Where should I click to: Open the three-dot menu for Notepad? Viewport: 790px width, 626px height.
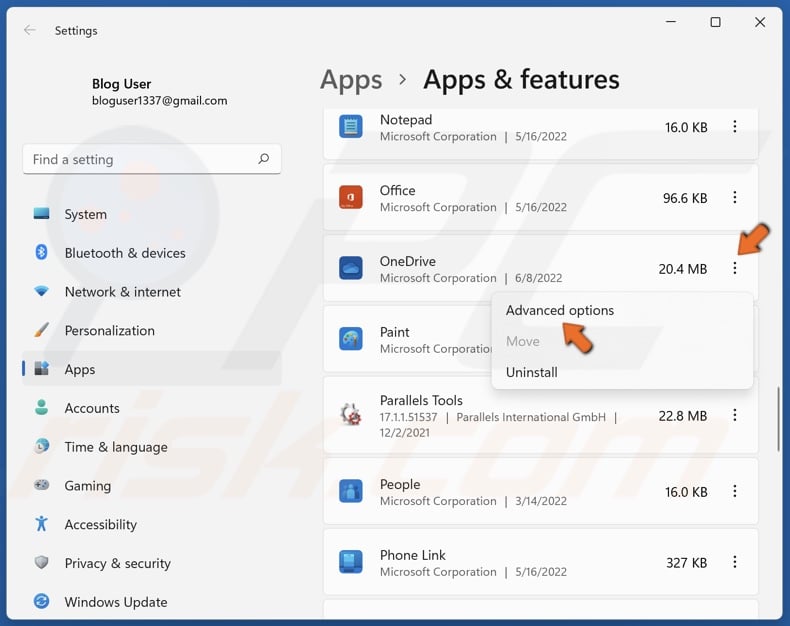click(735, 127)
